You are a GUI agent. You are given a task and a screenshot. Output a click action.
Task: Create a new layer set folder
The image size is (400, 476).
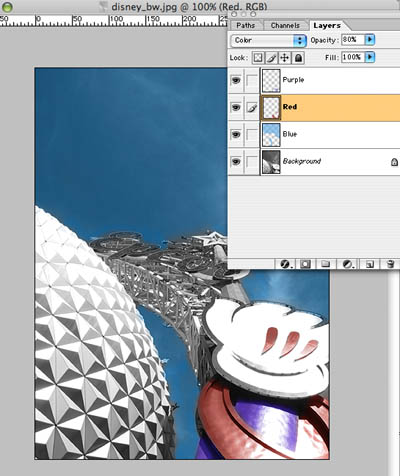(x=325, y=264)
